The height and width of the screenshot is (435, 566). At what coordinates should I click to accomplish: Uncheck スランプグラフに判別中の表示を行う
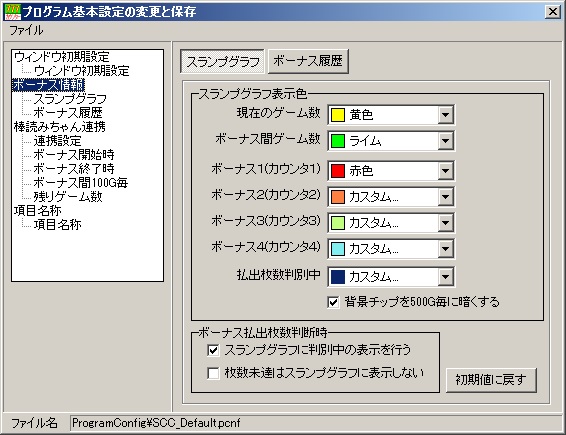213,350
